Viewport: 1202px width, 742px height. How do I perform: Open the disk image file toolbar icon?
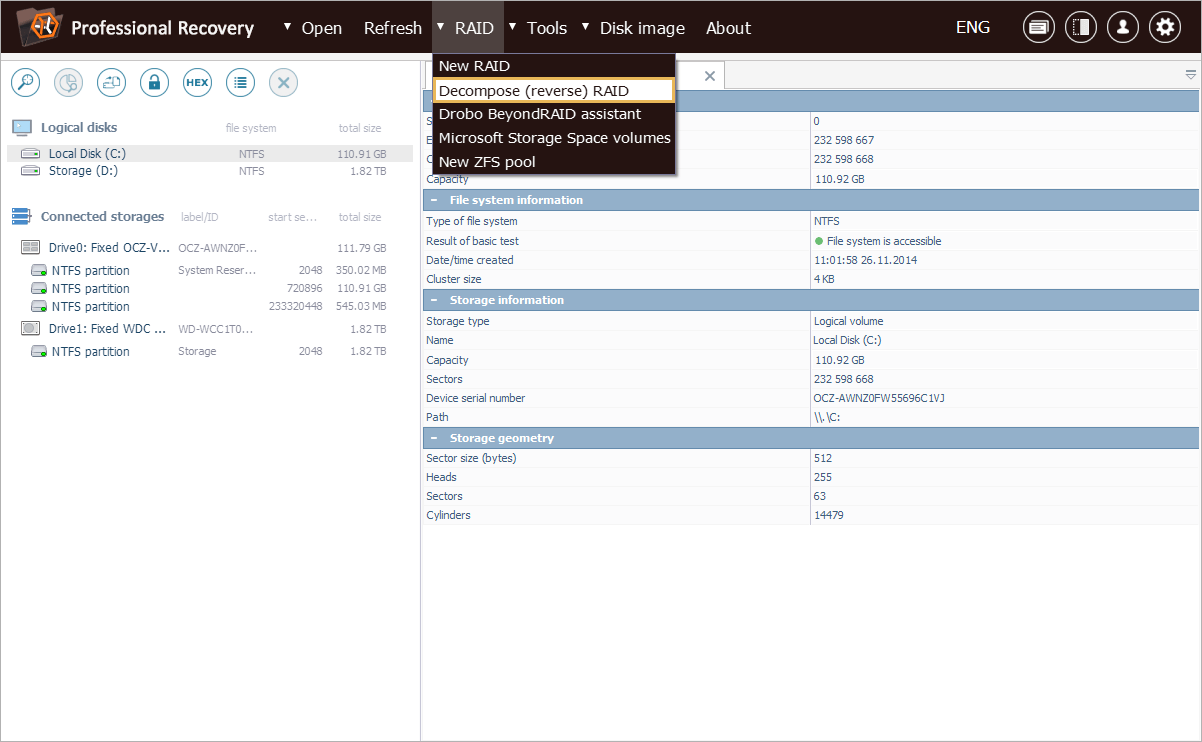click(x=111, y=83)
